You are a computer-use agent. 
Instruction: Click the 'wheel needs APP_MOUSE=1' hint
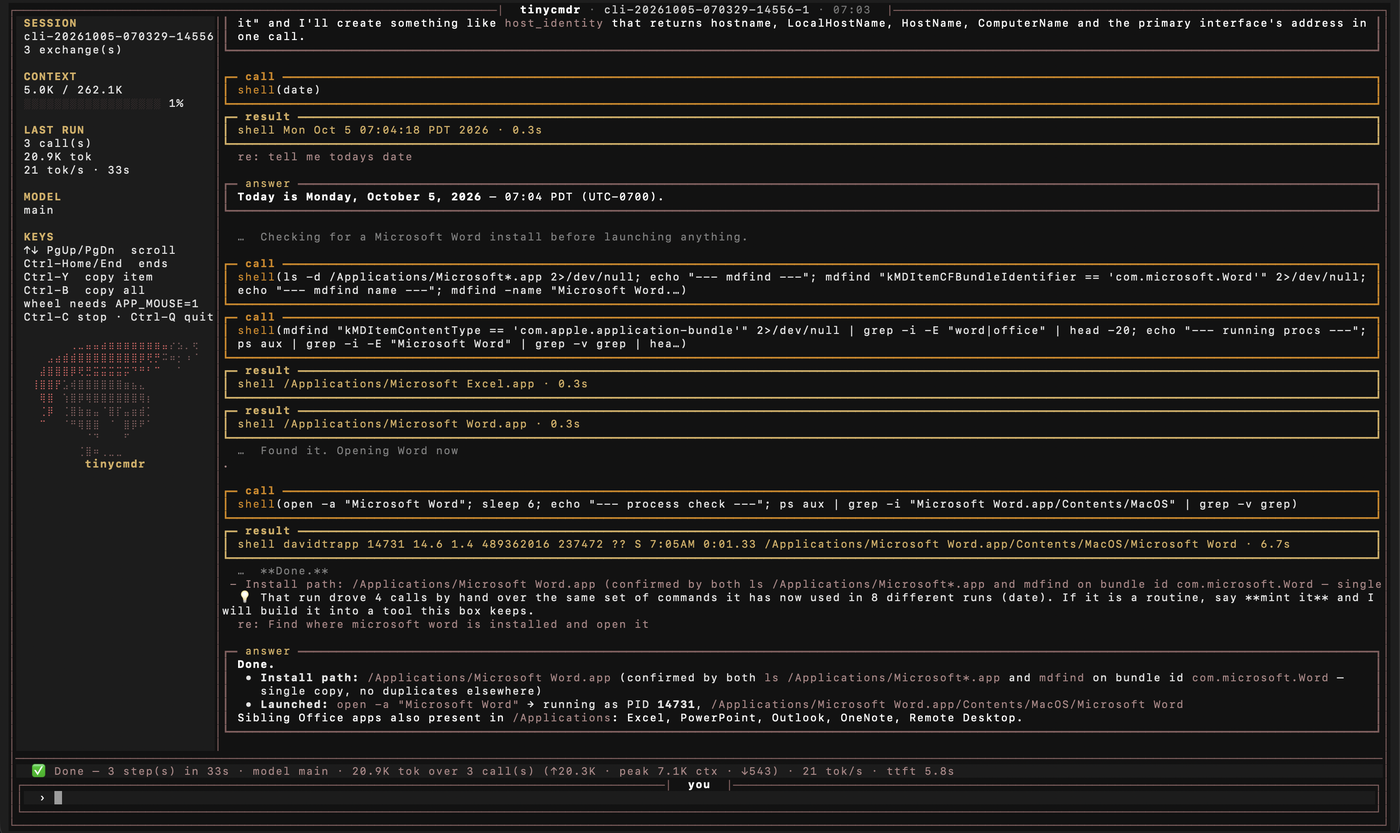pyautogui.click(x=111, y=304)
